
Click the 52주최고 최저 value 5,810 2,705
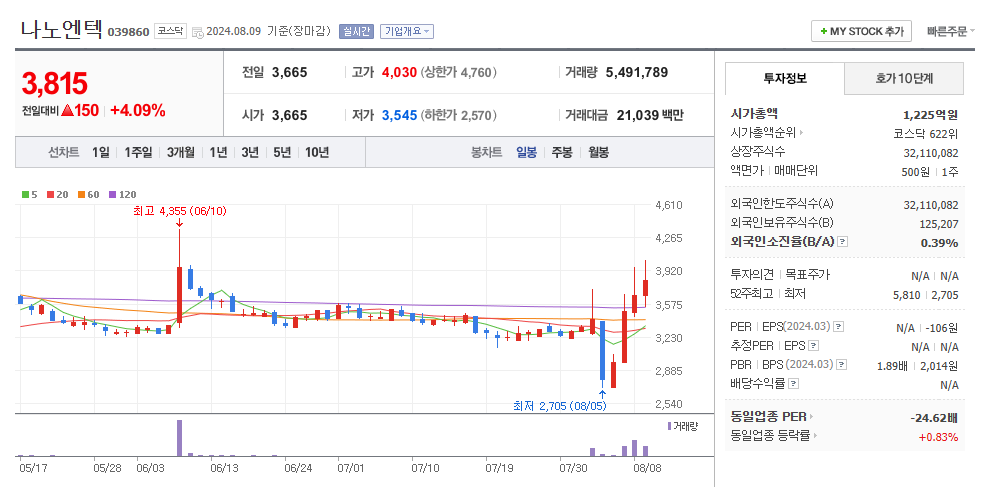[x=927, y=295]
